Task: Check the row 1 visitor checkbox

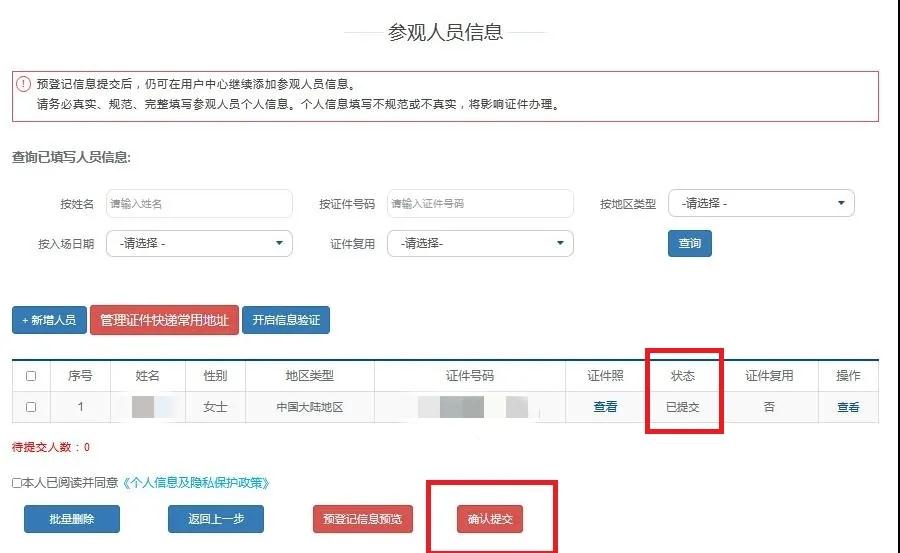Action: point(31,407)
